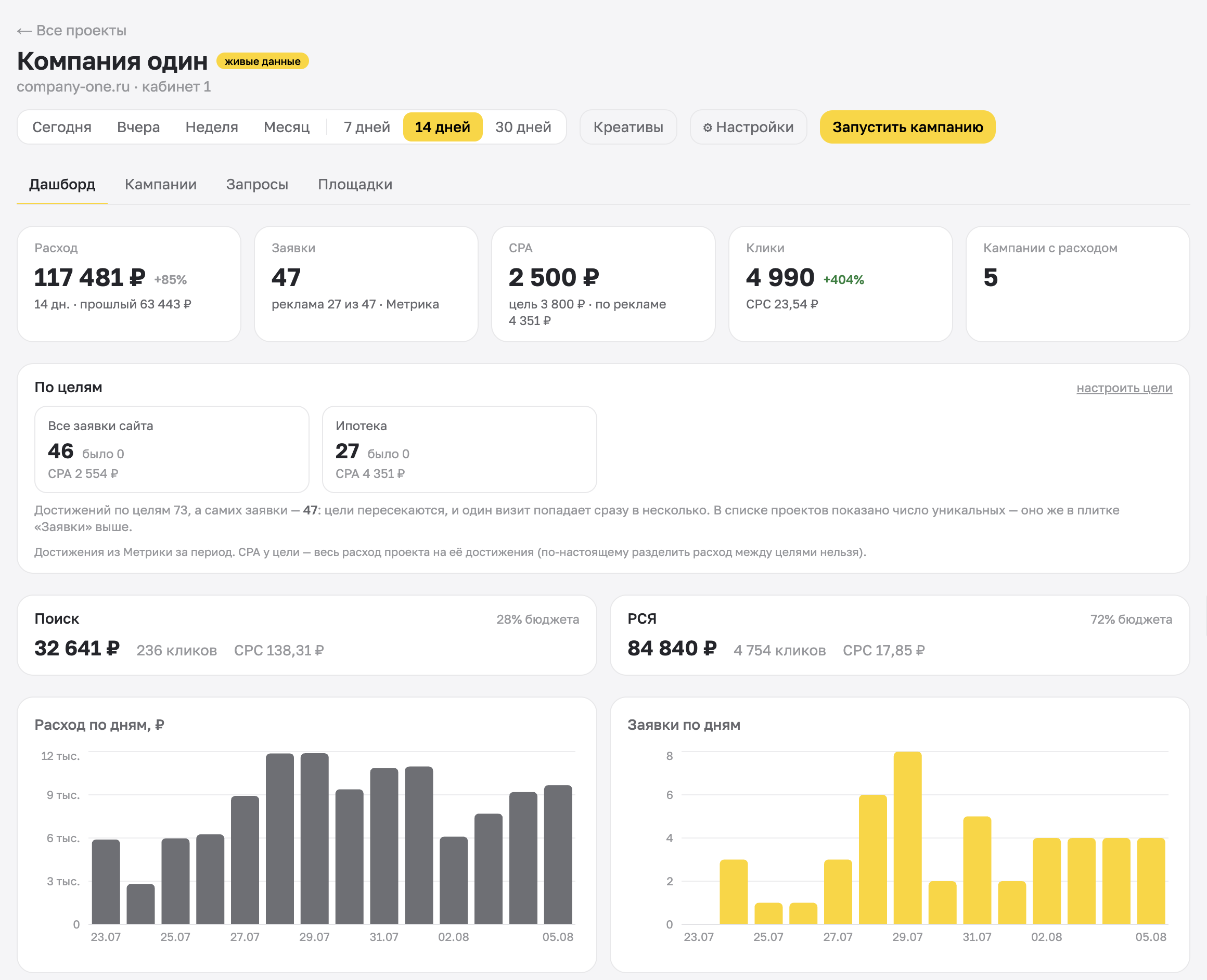Click Запустить кампанию button
Viewport: 1207px width, 980px height.
coord(907,127)
